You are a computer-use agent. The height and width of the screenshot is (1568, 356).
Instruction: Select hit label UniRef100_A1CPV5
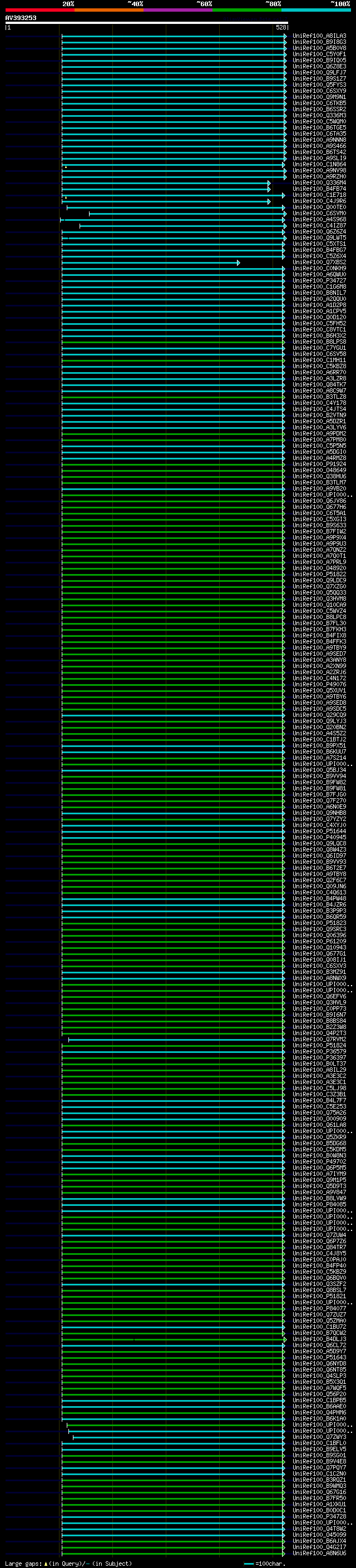319,311
